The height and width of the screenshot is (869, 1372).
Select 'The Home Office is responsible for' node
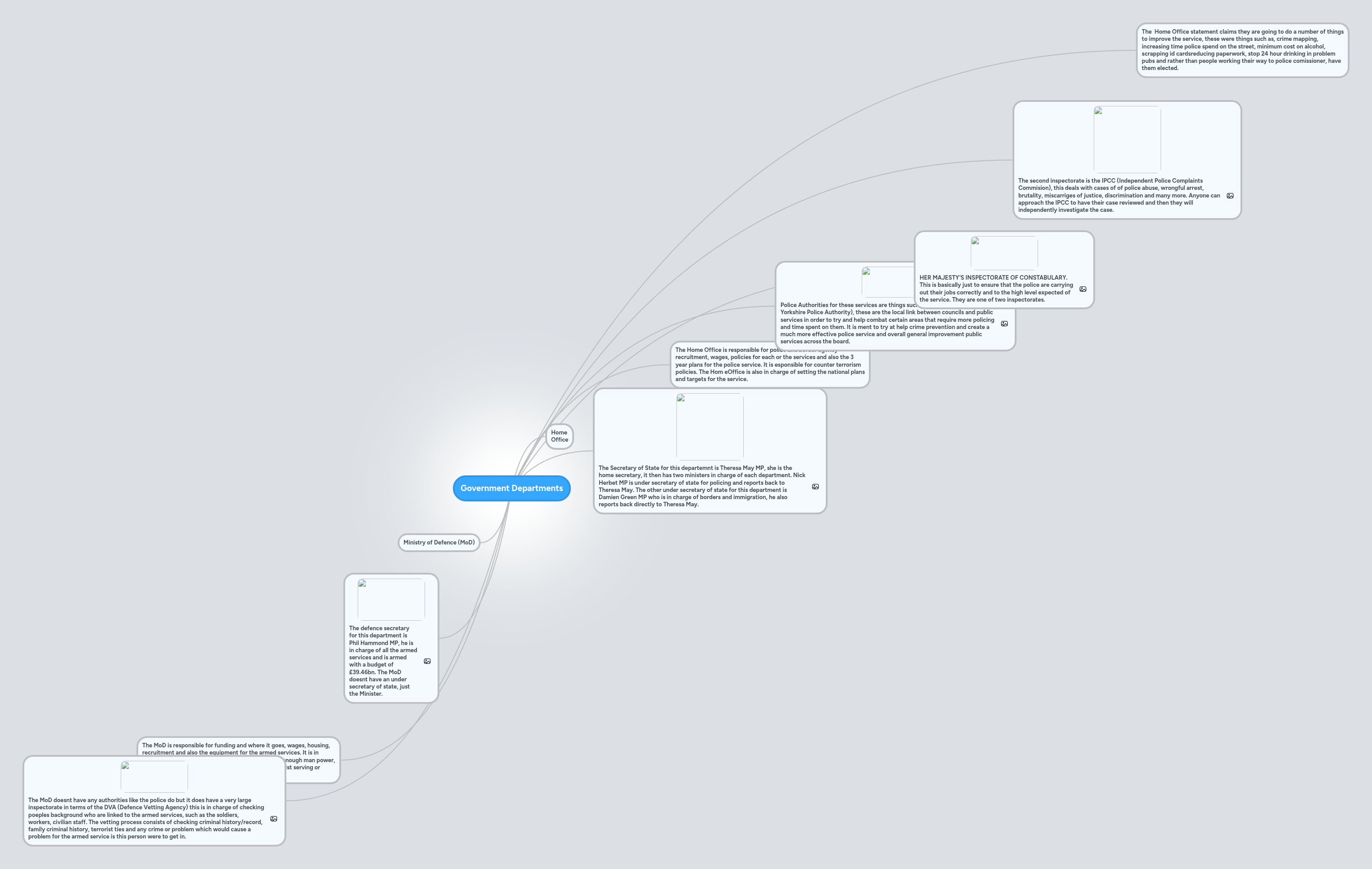[770, 364]
